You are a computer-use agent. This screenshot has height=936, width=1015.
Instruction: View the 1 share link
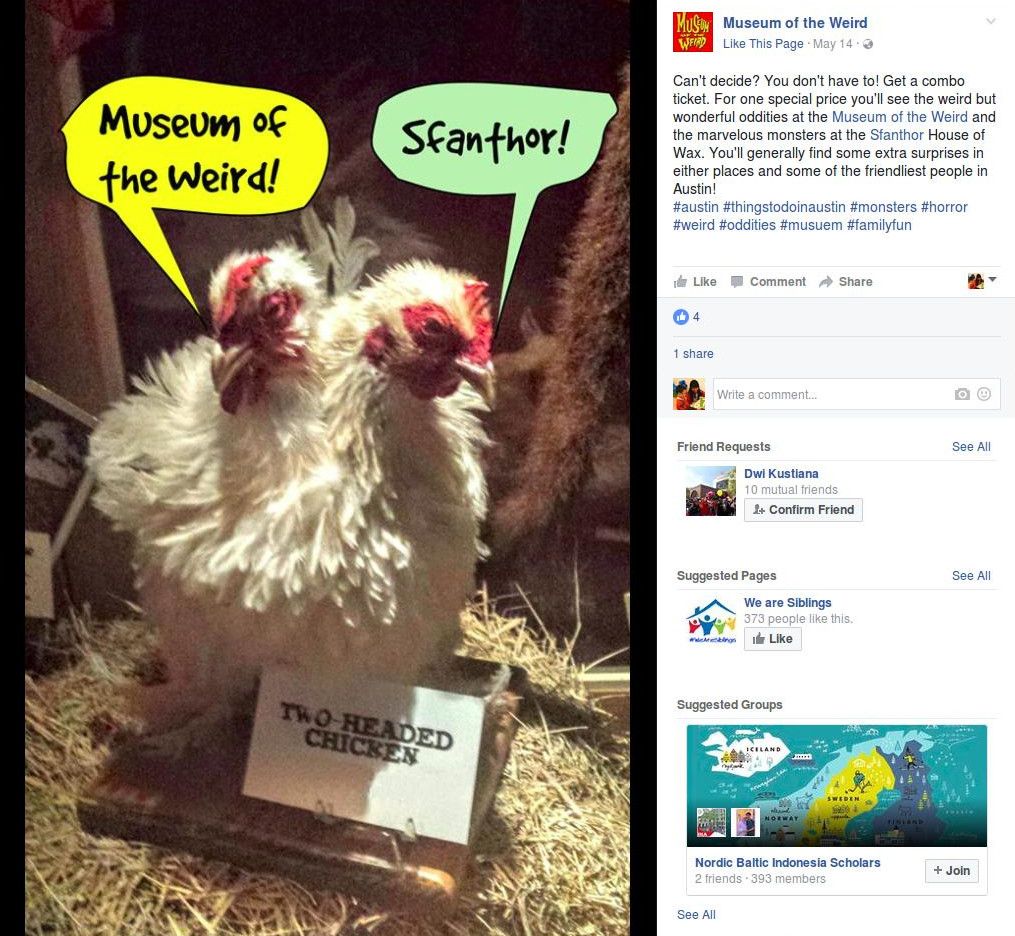coord(693,353)
